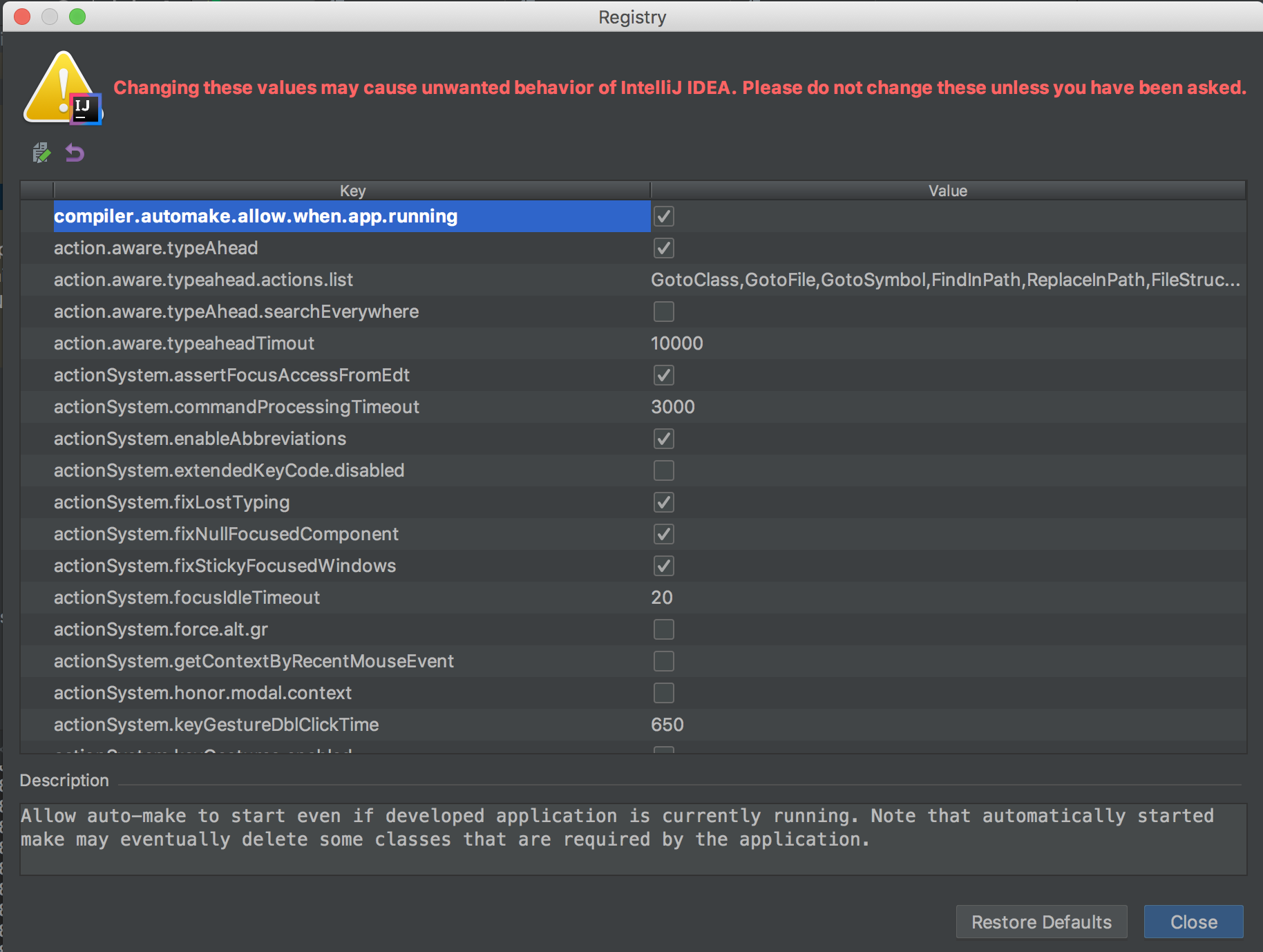The height and width of the screenshot is (952, 1263).
Task: Select the action.aware.typeahead.actions.list key
Action: pos(203,280)
